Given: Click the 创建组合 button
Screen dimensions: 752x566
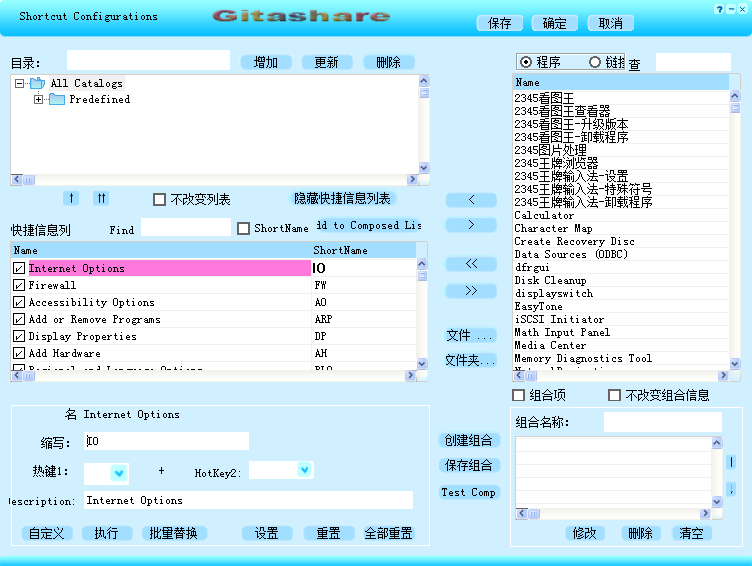Looking at the screenshot, I should click(469, 440).
